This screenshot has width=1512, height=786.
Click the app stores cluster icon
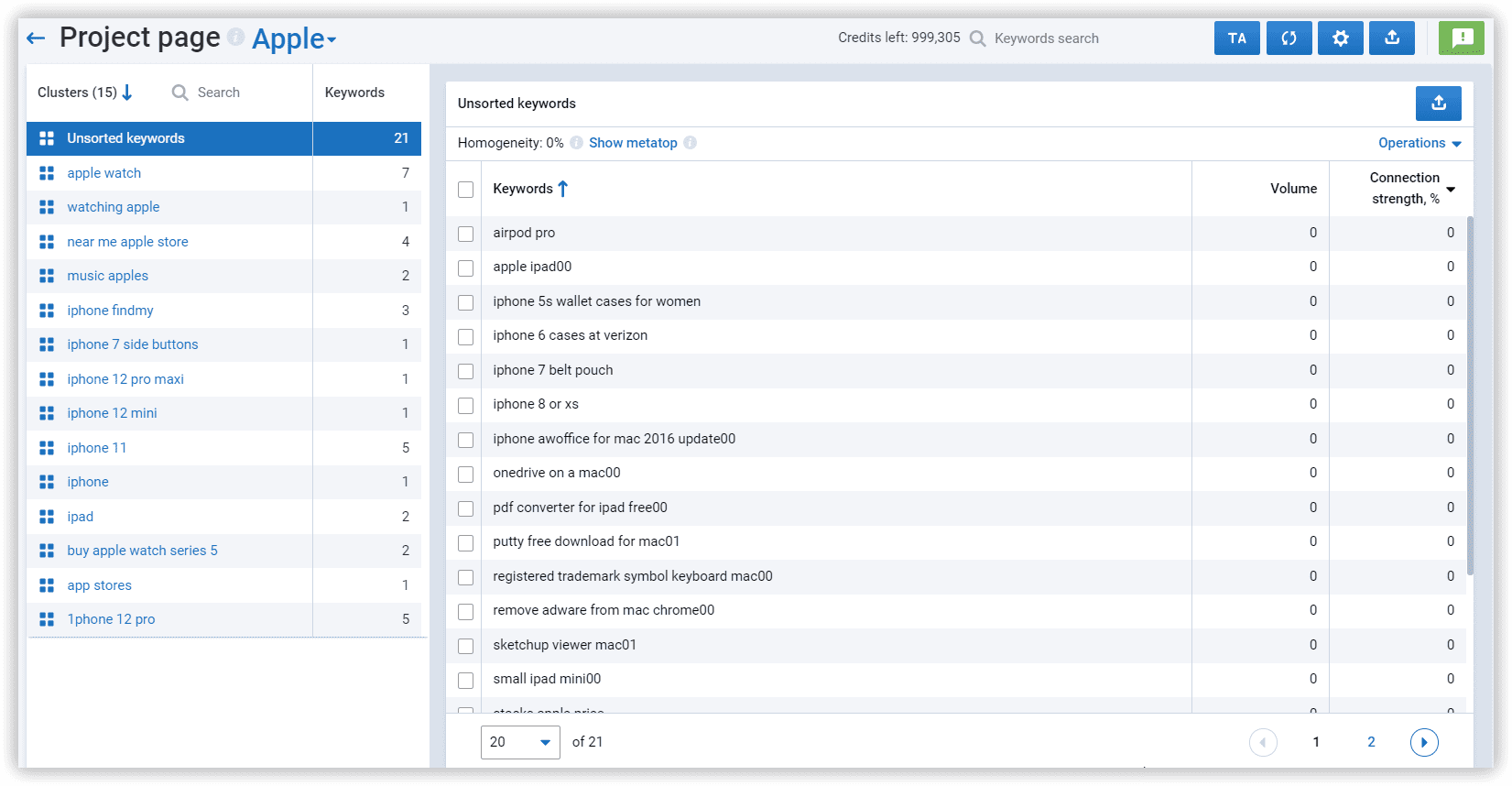(x=47, y=585)
